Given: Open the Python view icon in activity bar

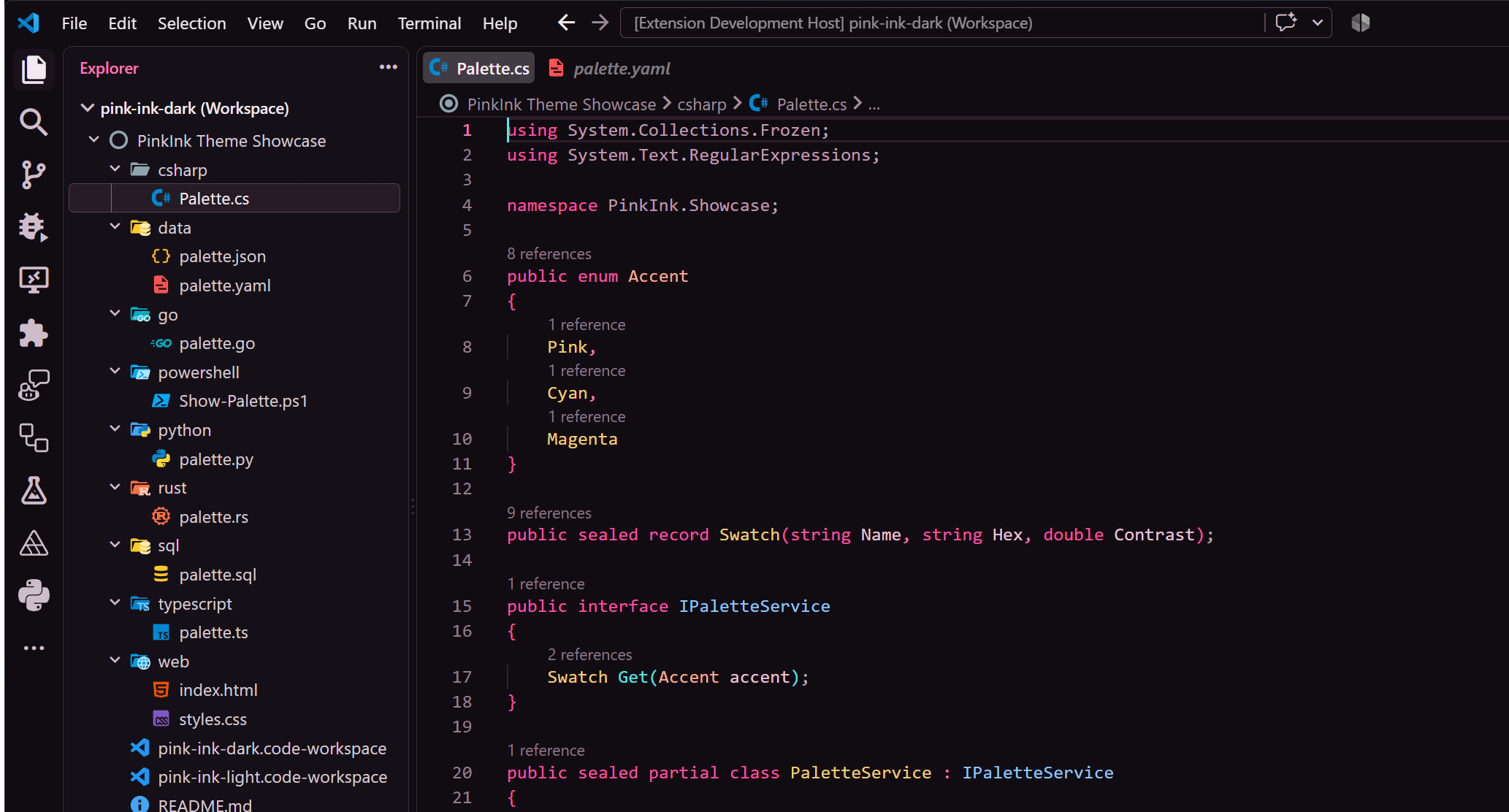Looking at the screenshot, I should [x=34, y=596].
